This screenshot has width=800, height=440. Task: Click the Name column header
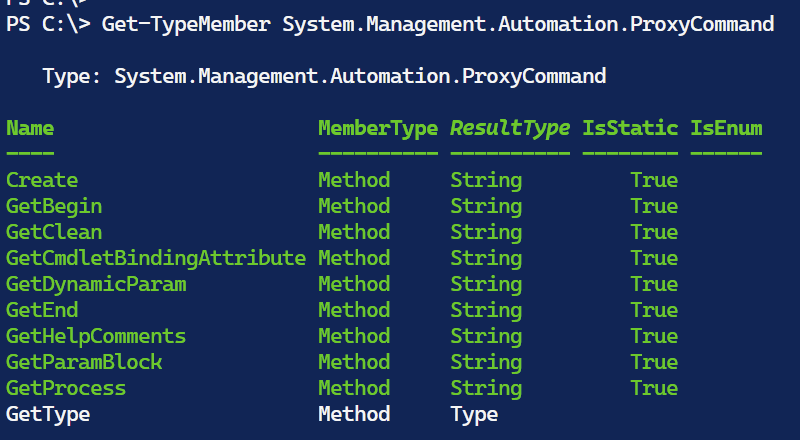click(30, 128)
